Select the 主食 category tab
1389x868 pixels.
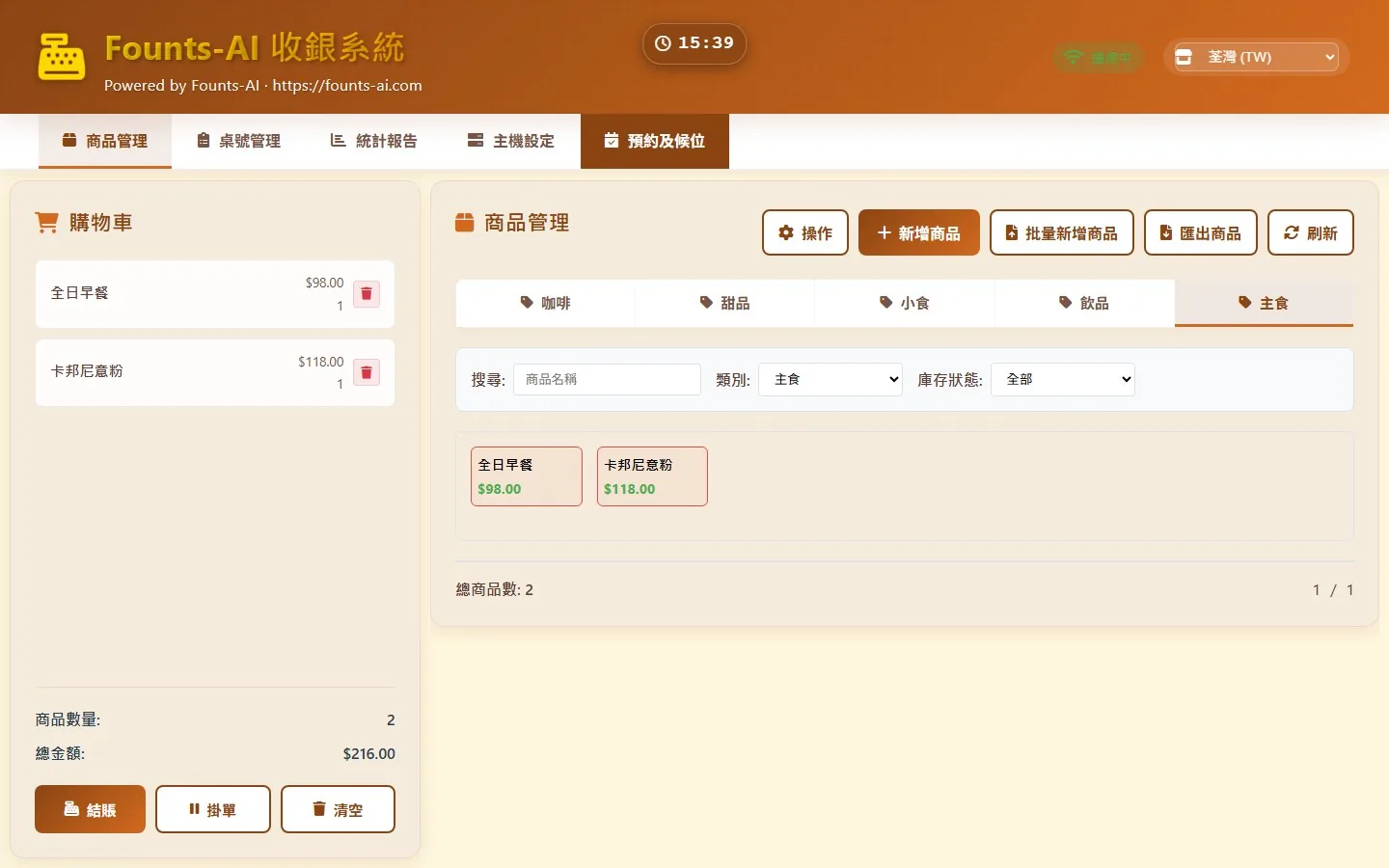(1264, 303)
